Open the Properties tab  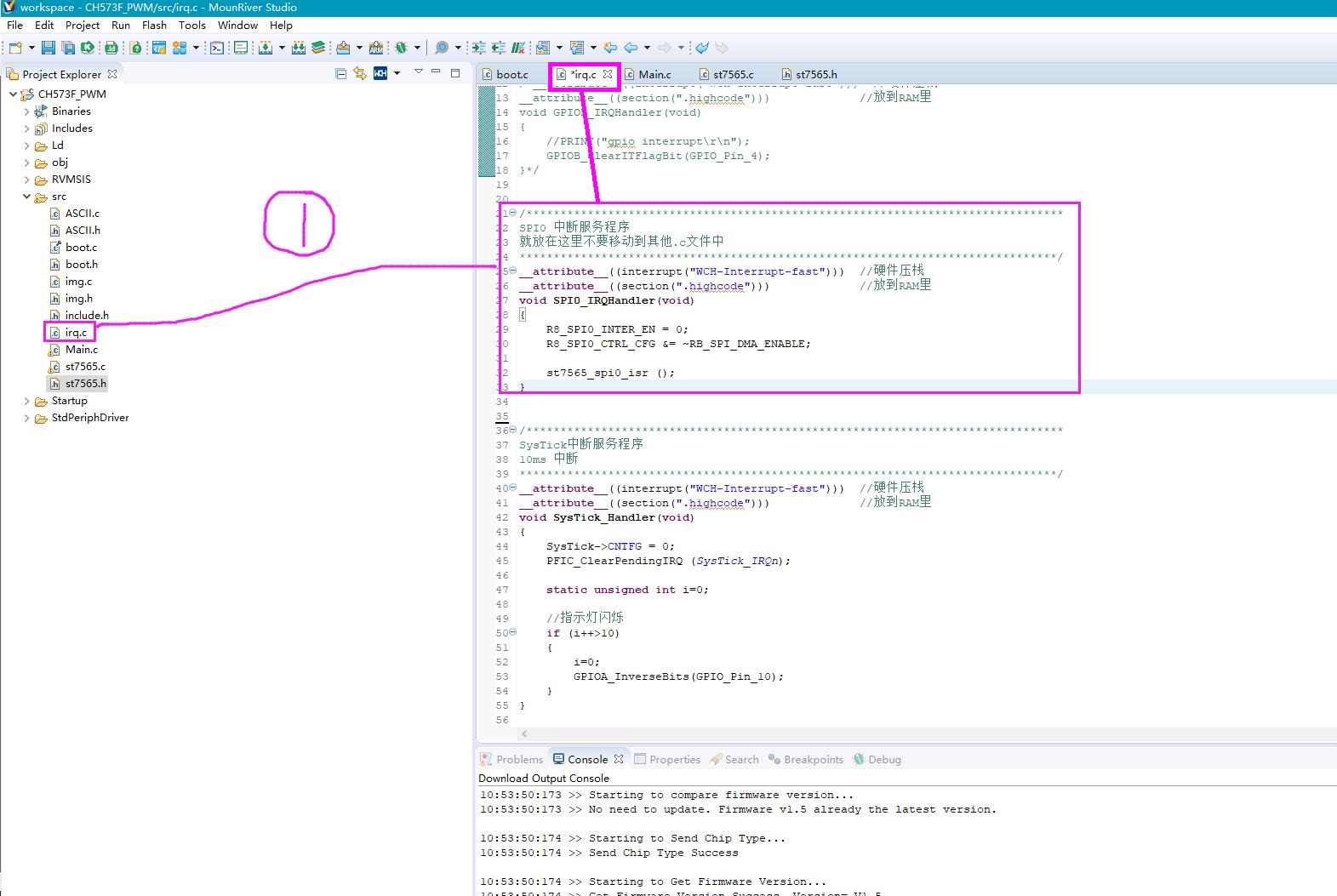(667, 759)
